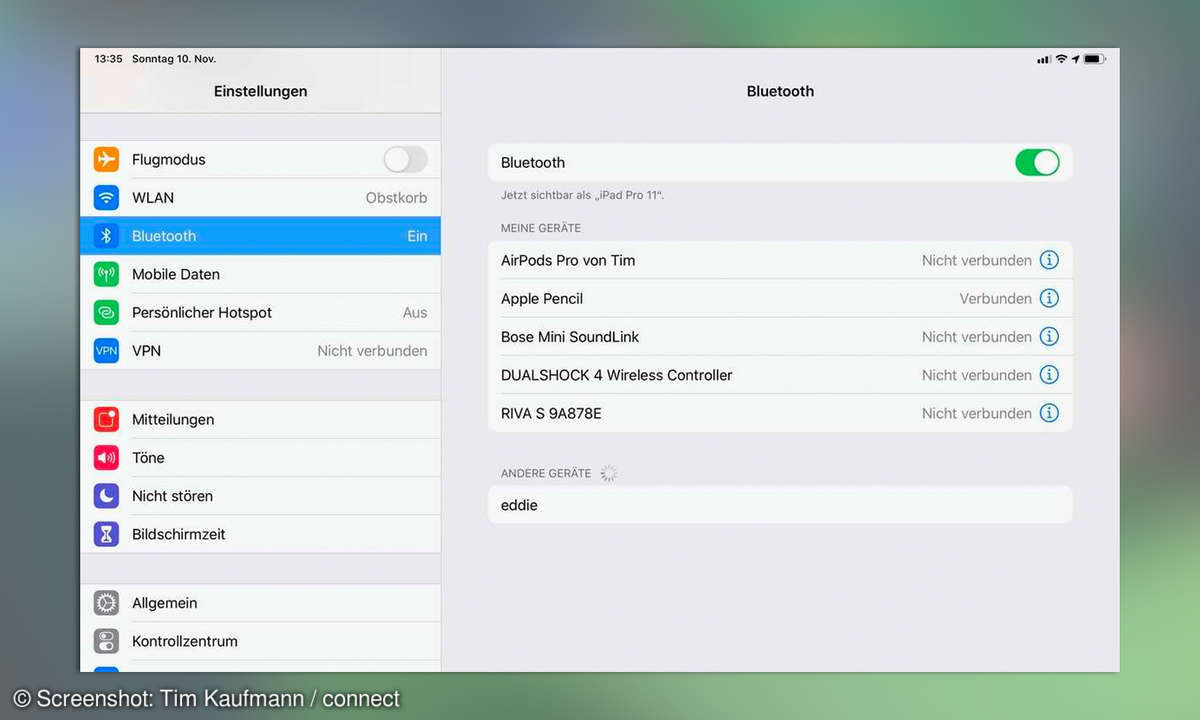Open Töne settings
Image resolution: width=1200 pixels, height=720 pixels.
click(260, 458)
